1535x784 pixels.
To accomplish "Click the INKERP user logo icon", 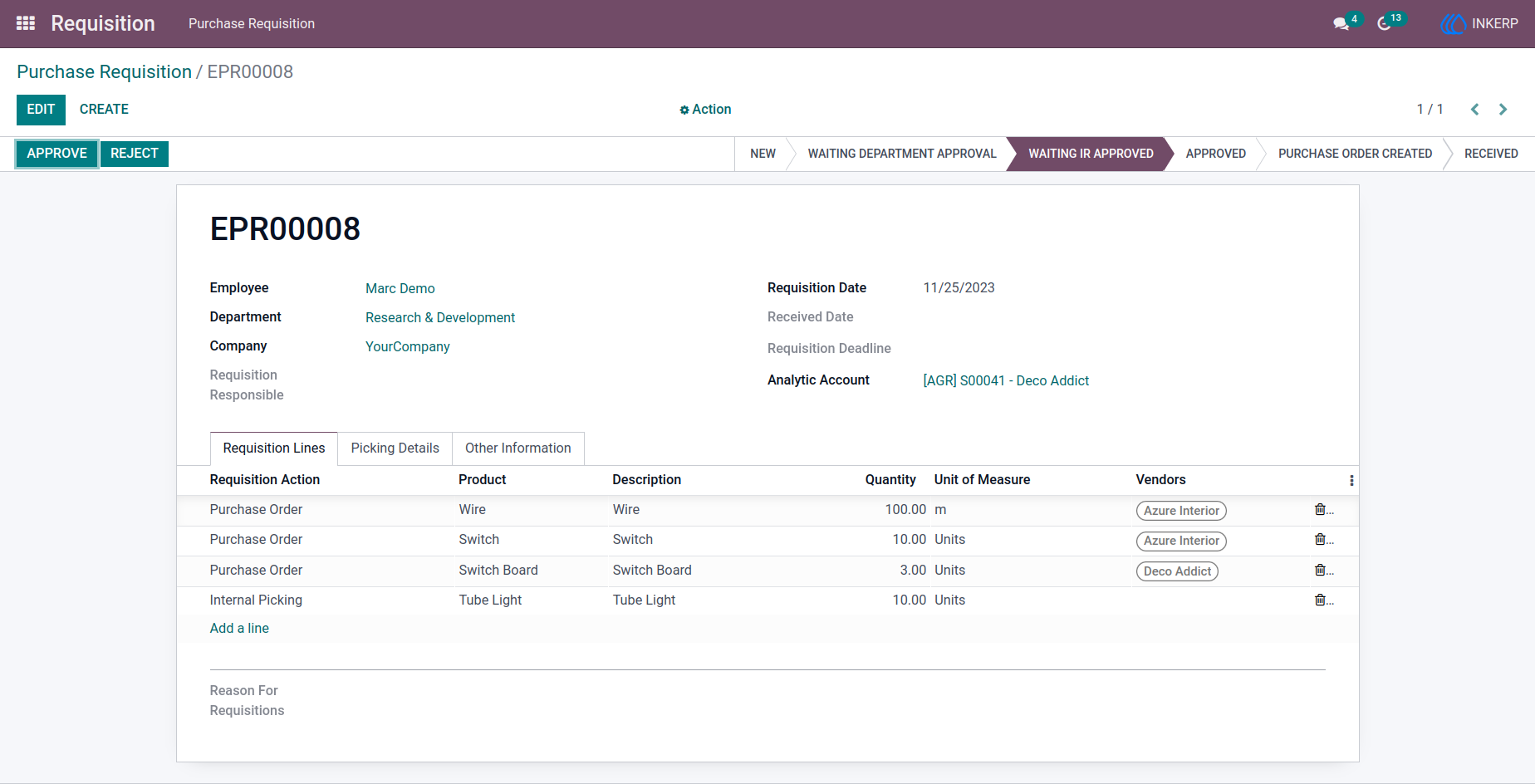I will point(1453,24).
